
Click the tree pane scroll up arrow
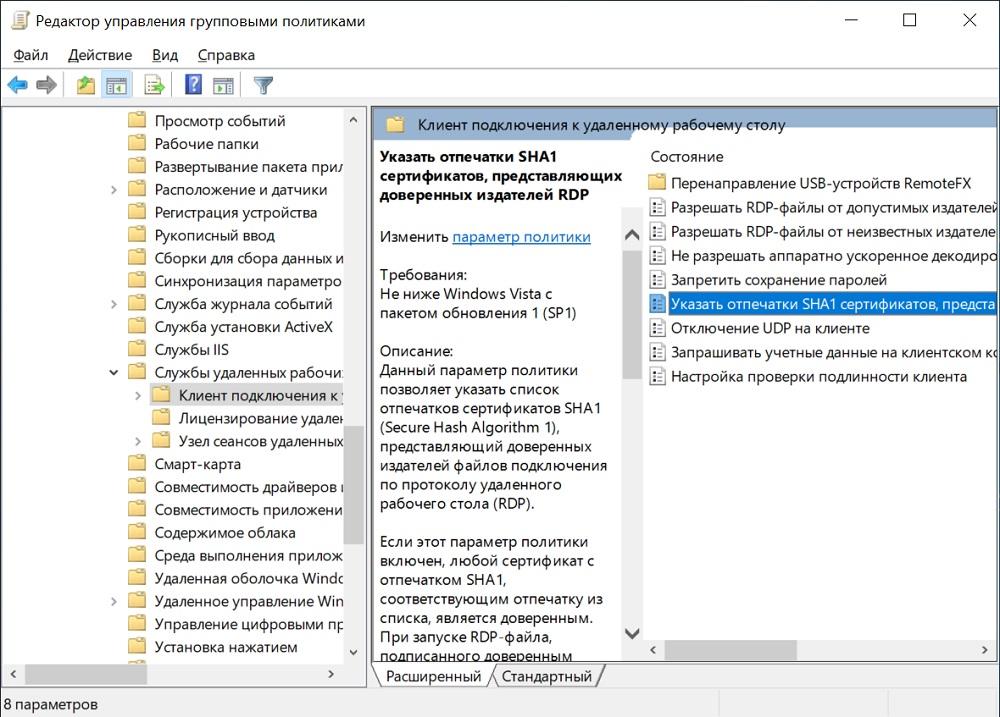tap(353, 120)
